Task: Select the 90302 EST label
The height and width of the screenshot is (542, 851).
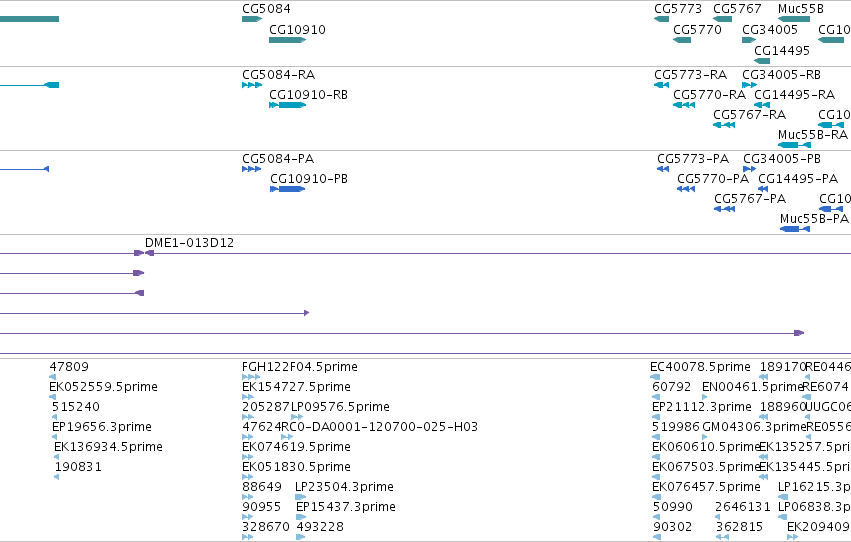Action: click(x=672, y=527)
